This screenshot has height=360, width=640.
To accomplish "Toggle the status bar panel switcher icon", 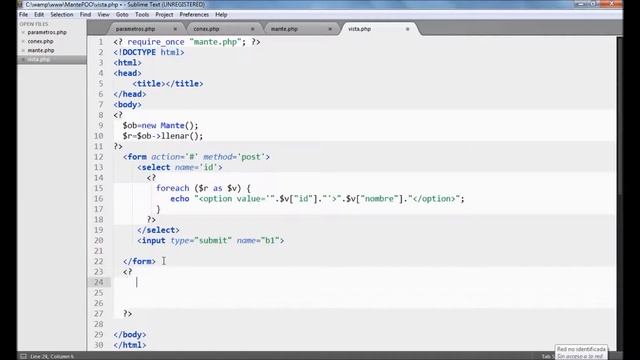I will tap(23, 356).
